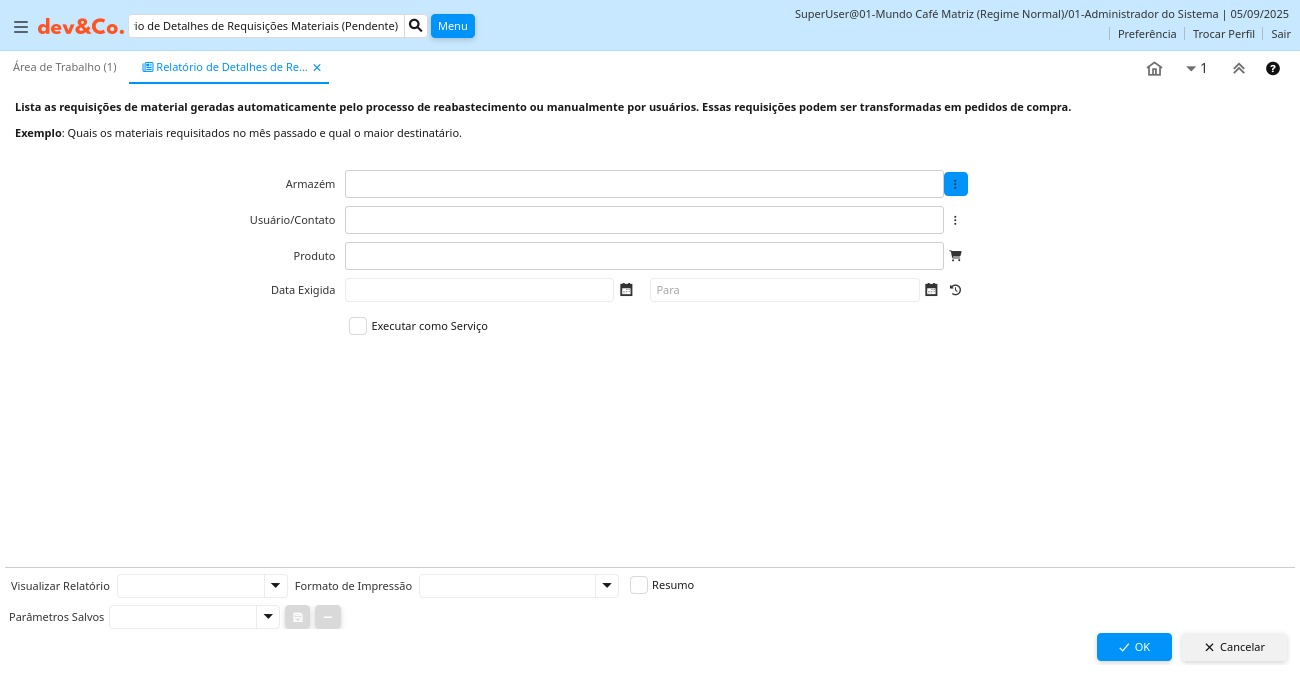Click the search magnifier icon
The width and height of the screenshot is (1300, 674).
[416, 26]
